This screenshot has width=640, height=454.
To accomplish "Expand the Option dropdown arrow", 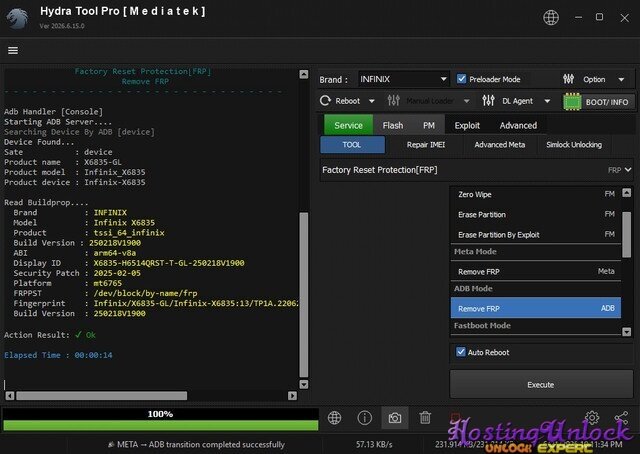I will pyautogui.click(x=621, y=79).
